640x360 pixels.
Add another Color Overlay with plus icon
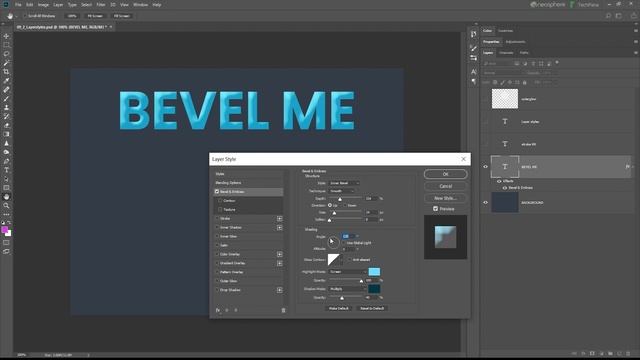coord(280,254)
